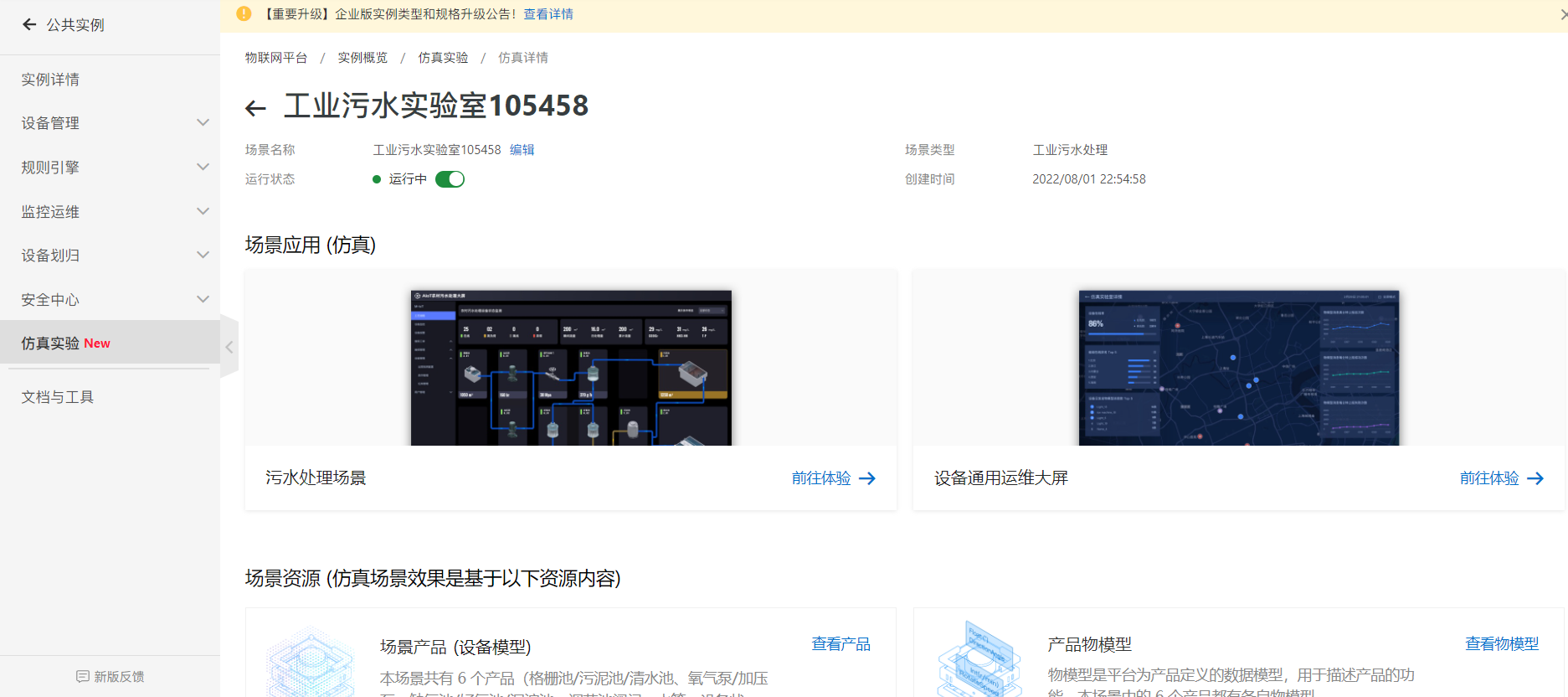
Task: Go to 物联网平台 breadcrumb
Action: pyautogui.click(x=276, y=58)
